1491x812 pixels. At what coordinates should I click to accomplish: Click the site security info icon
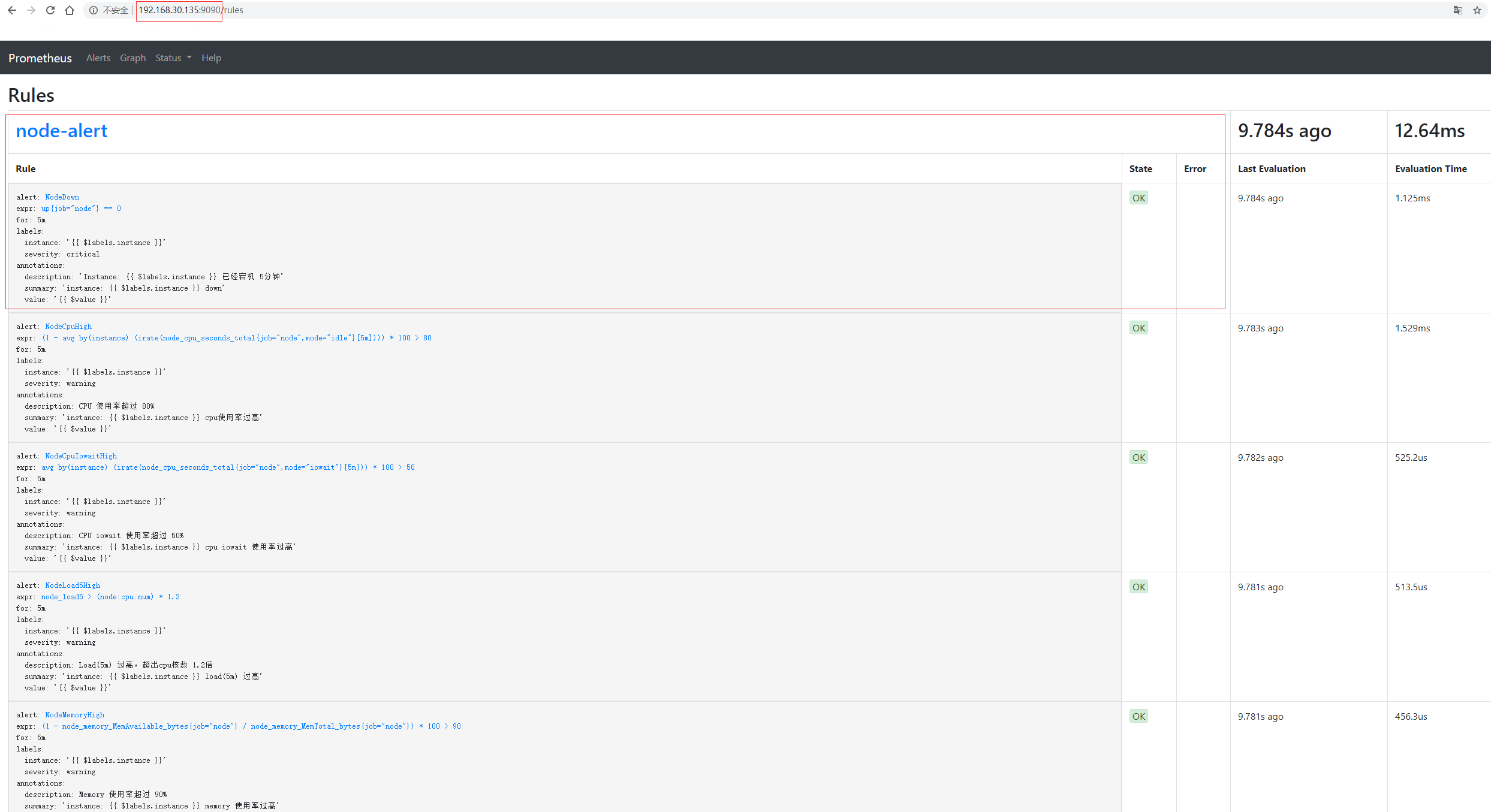pyautogui.click(x=93, y=10)
